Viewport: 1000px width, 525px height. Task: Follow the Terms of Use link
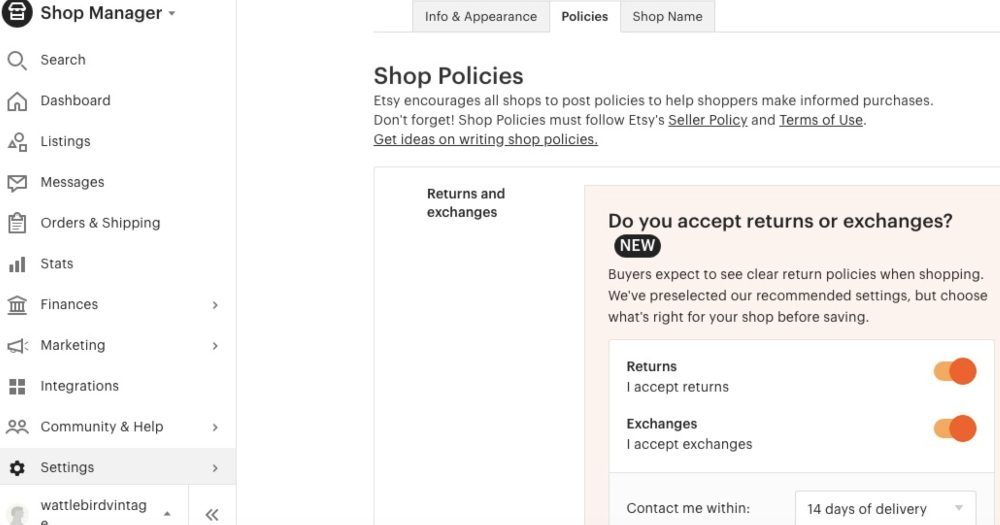click(x=820, y=120)
